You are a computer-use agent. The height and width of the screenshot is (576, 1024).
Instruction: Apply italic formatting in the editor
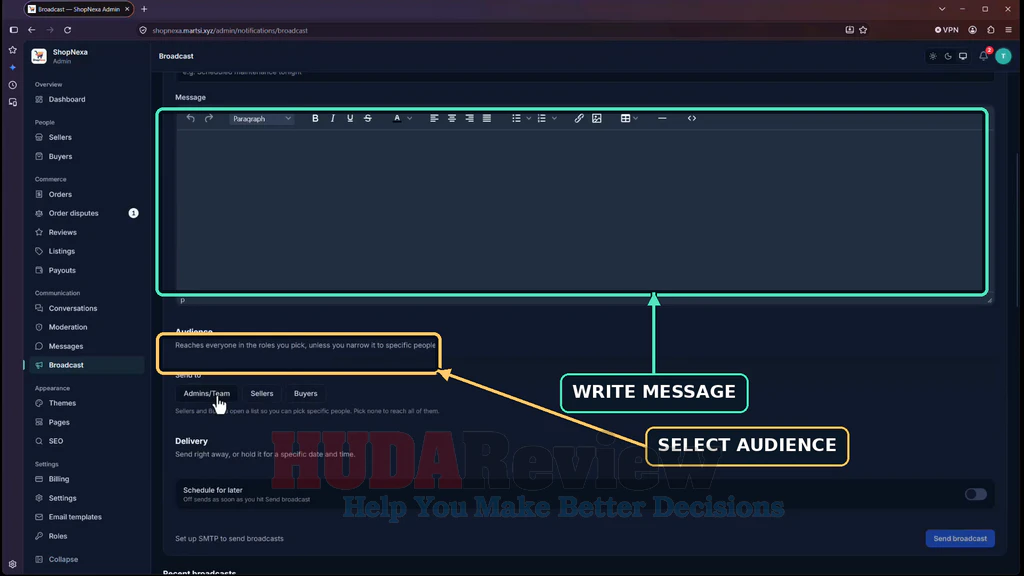332,118
